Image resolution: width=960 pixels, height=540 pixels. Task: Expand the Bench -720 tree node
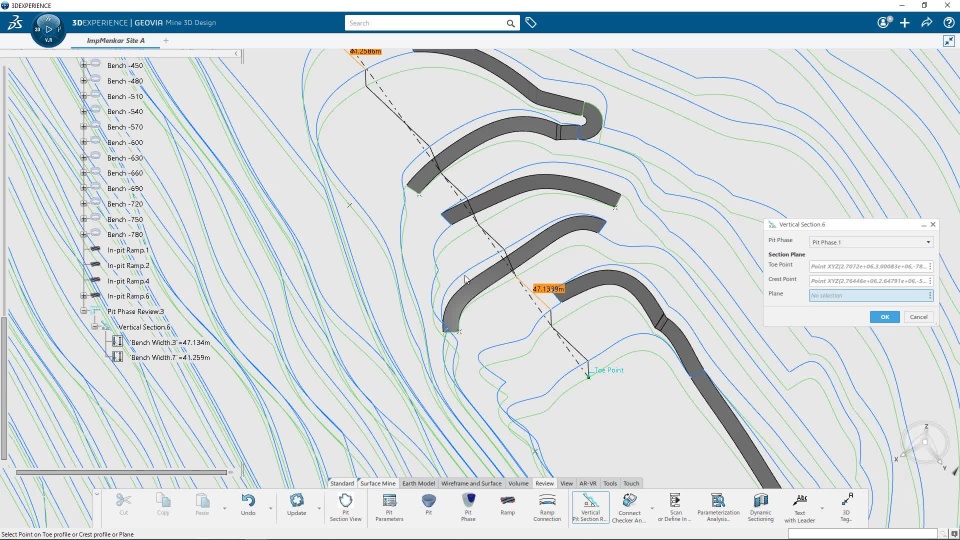coord(84,203)
